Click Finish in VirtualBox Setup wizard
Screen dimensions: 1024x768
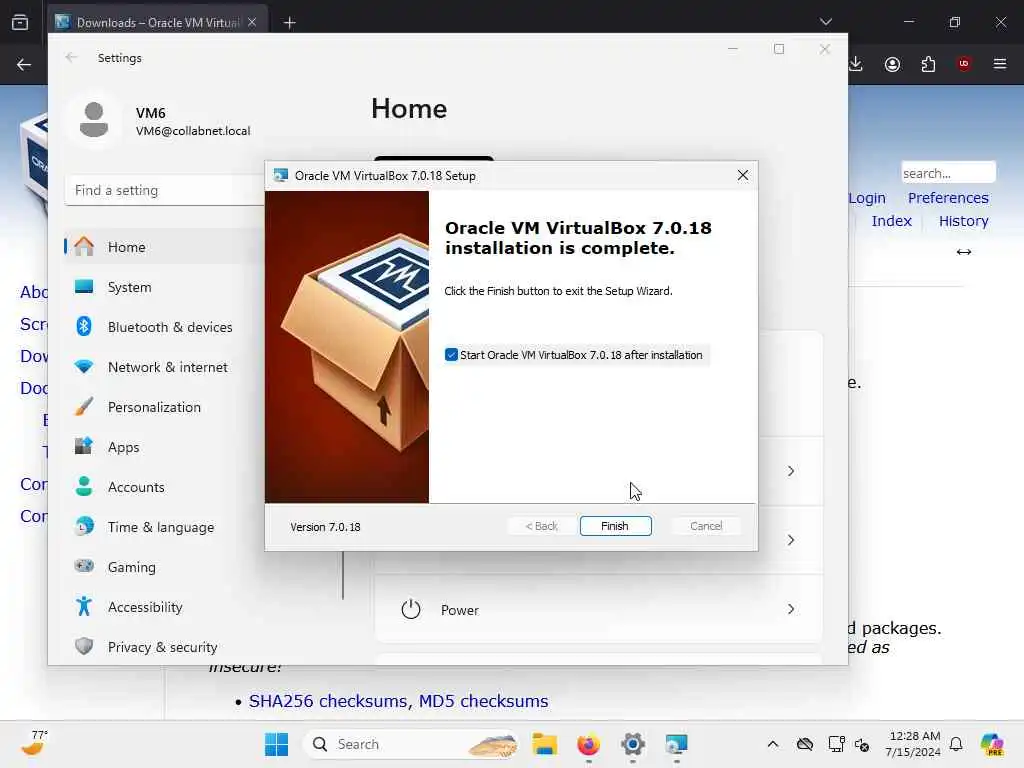(615, 526)
